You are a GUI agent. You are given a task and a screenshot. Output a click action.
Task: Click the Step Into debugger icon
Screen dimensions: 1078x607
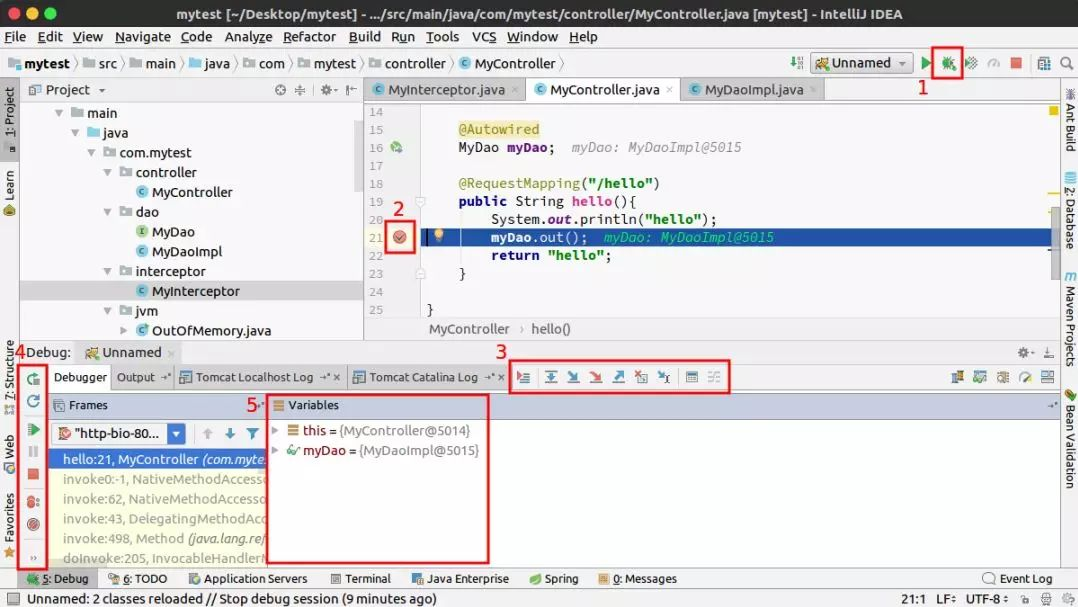573,377
